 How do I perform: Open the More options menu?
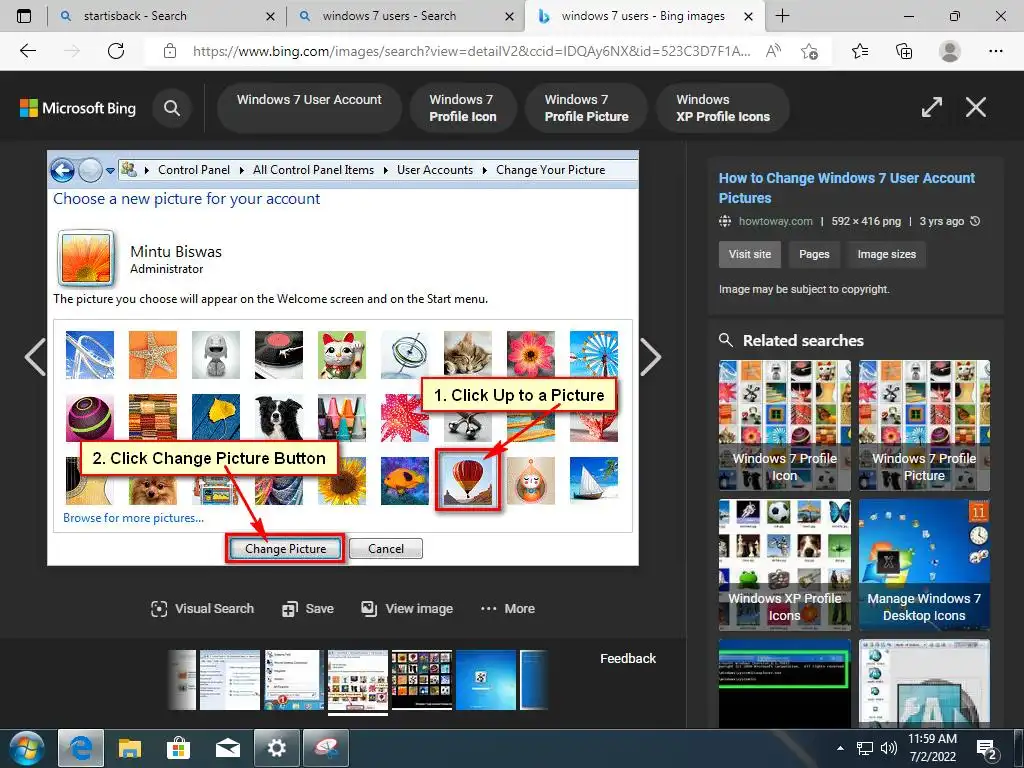[x=507, y=609]
